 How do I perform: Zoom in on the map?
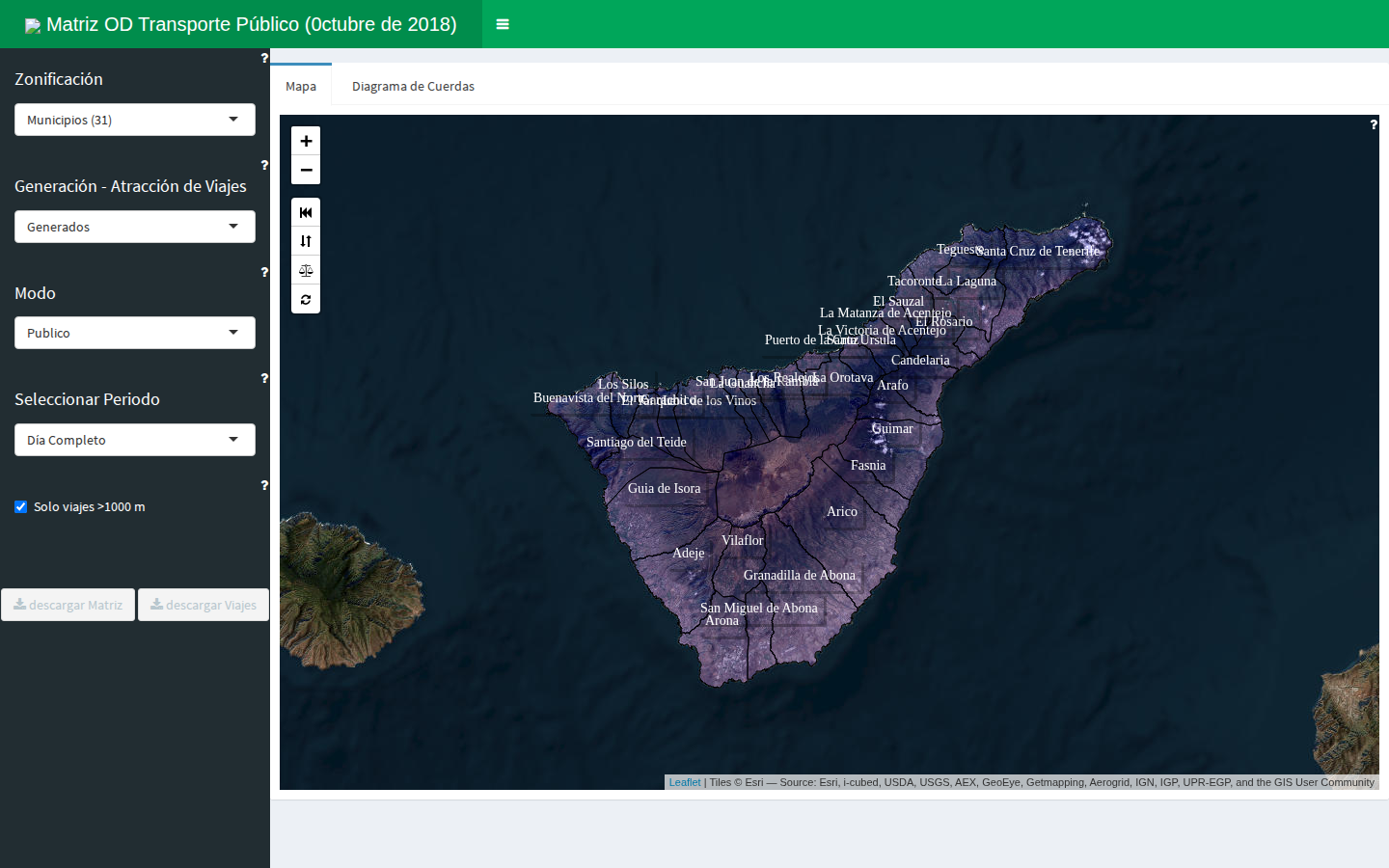pos(306,141)
